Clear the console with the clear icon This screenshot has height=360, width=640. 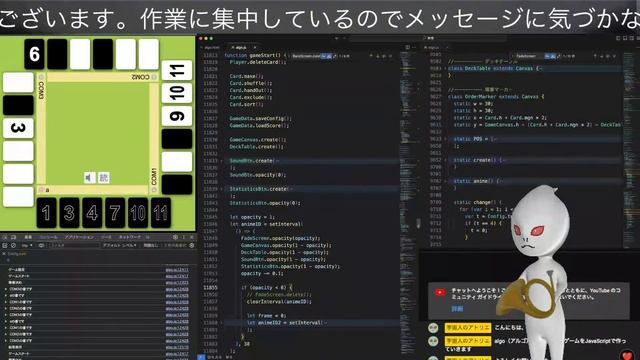coord(13,245)
